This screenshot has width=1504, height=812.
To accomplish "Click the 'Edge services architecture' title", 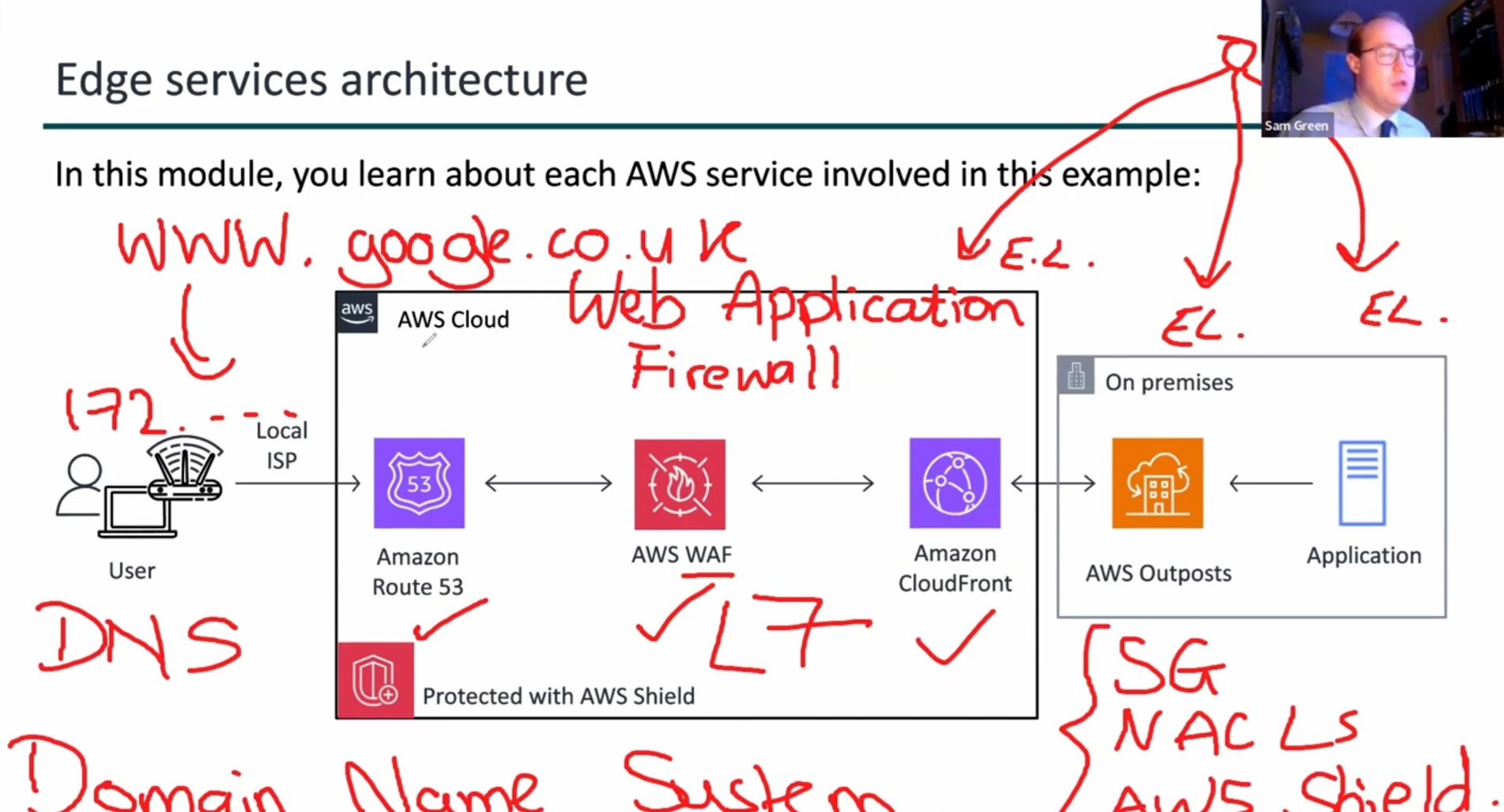I will pos(322,80).
